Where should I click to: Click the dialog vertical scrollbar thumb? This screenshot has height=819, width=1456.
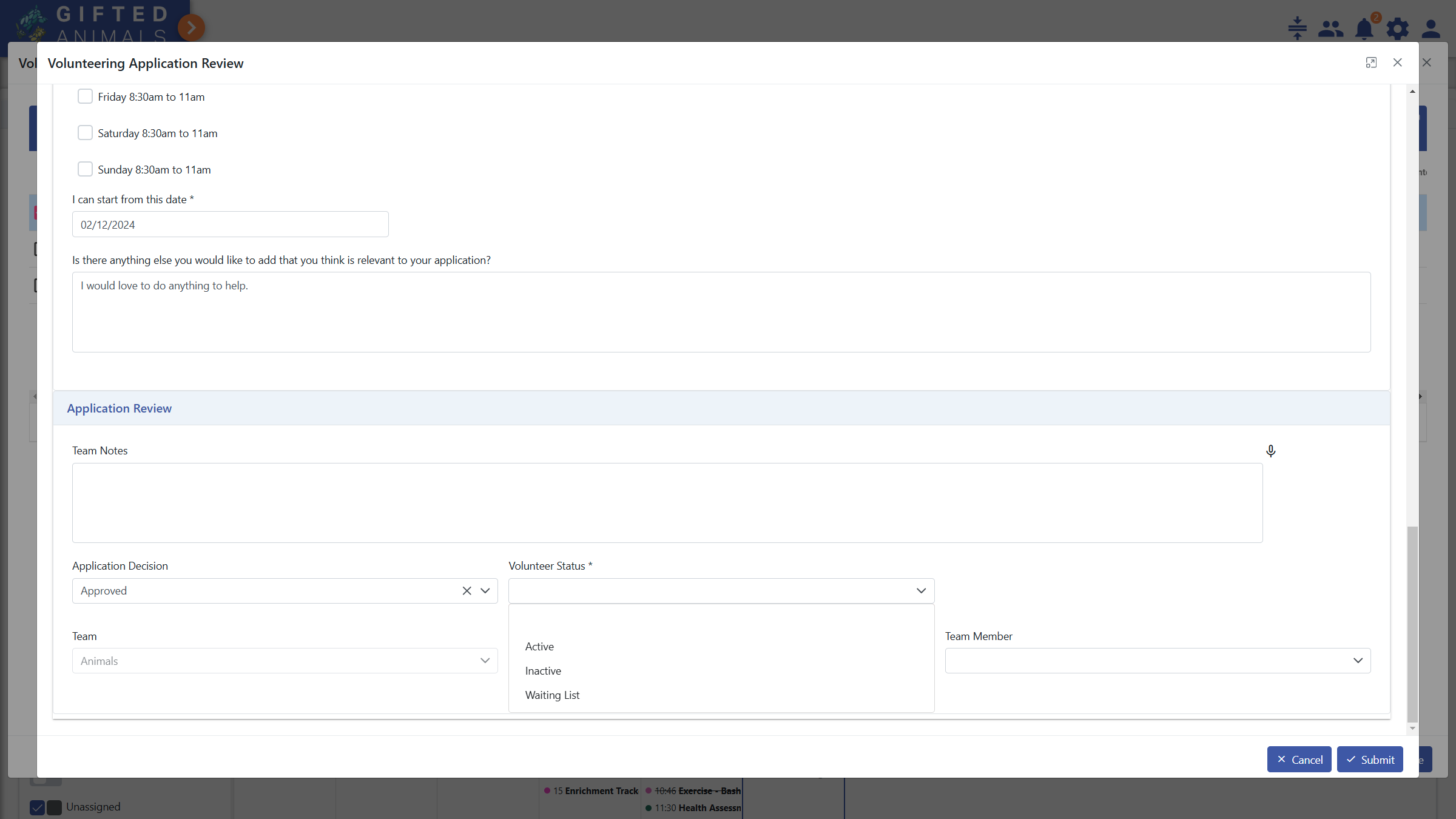click(x=1412, y=625)
